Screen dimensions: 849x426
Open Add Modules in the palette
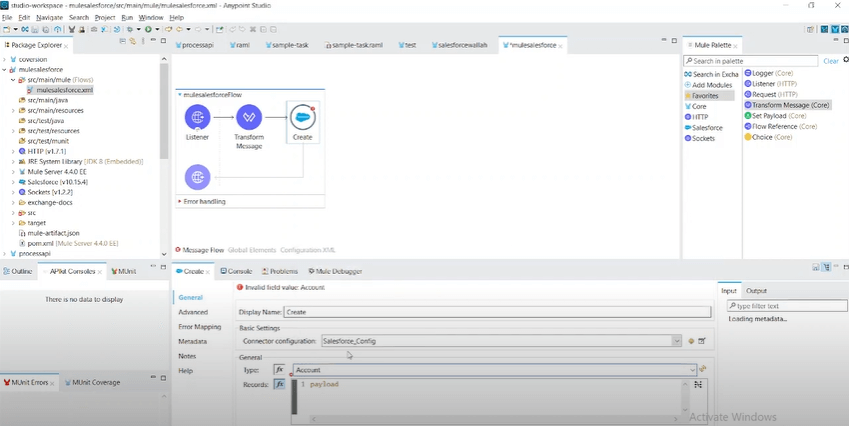(713, 85)
